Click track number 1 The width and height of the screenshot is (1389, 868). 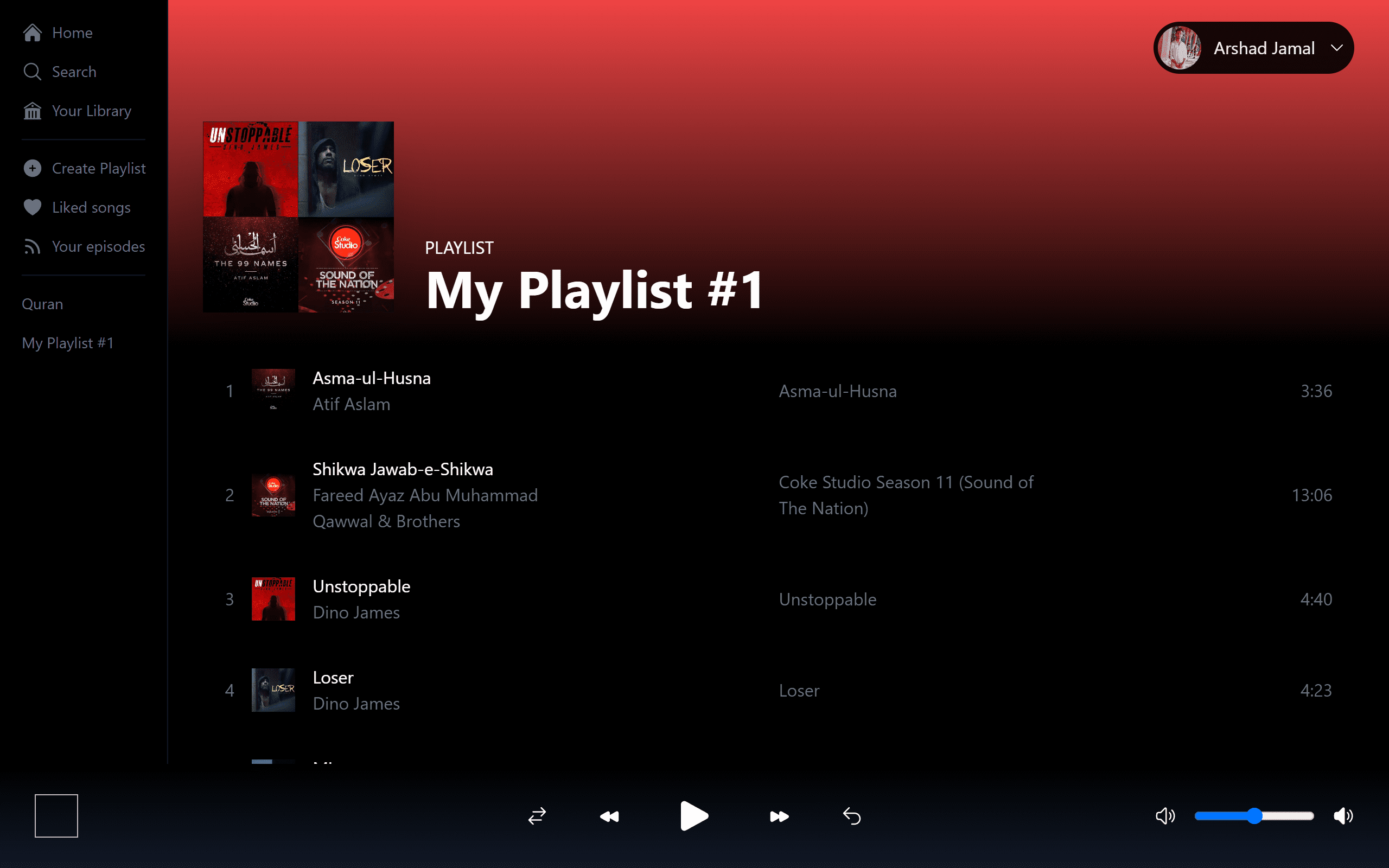coord(230,391)
